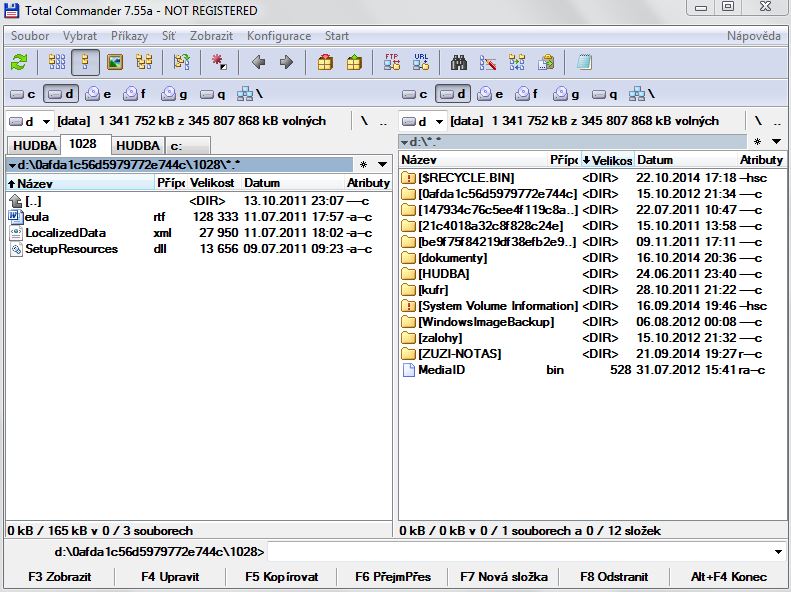Screen dimensions: 791x592
Task: Open right panel favorites asterisk button
Action: (757, 142)
